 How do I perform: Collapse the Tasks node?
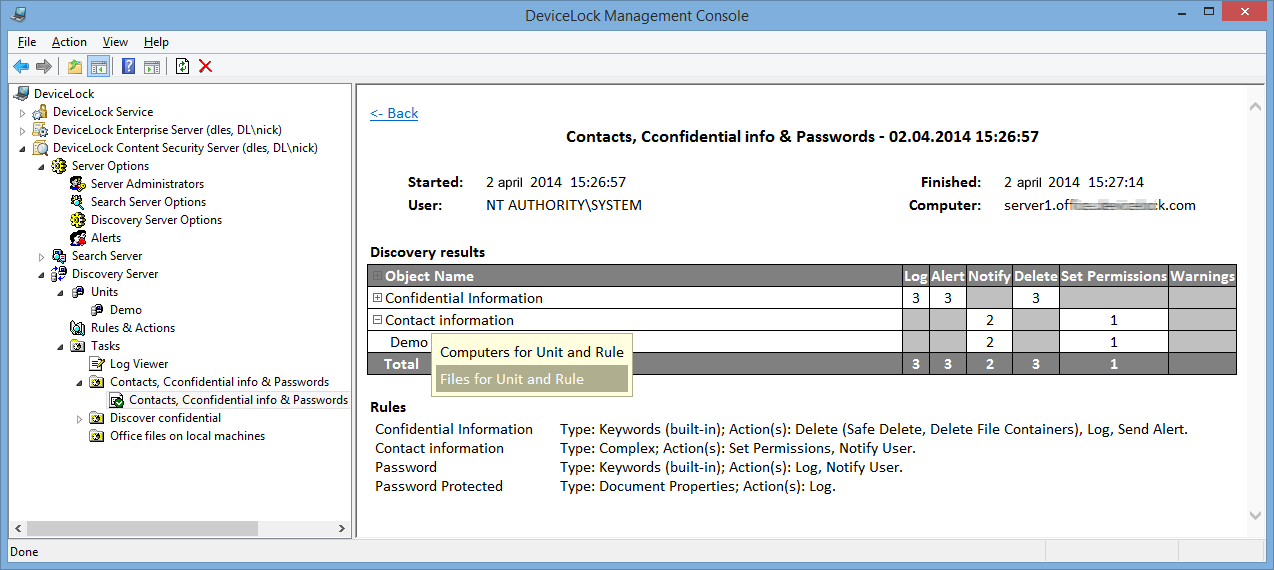click(x=61, y=347)
